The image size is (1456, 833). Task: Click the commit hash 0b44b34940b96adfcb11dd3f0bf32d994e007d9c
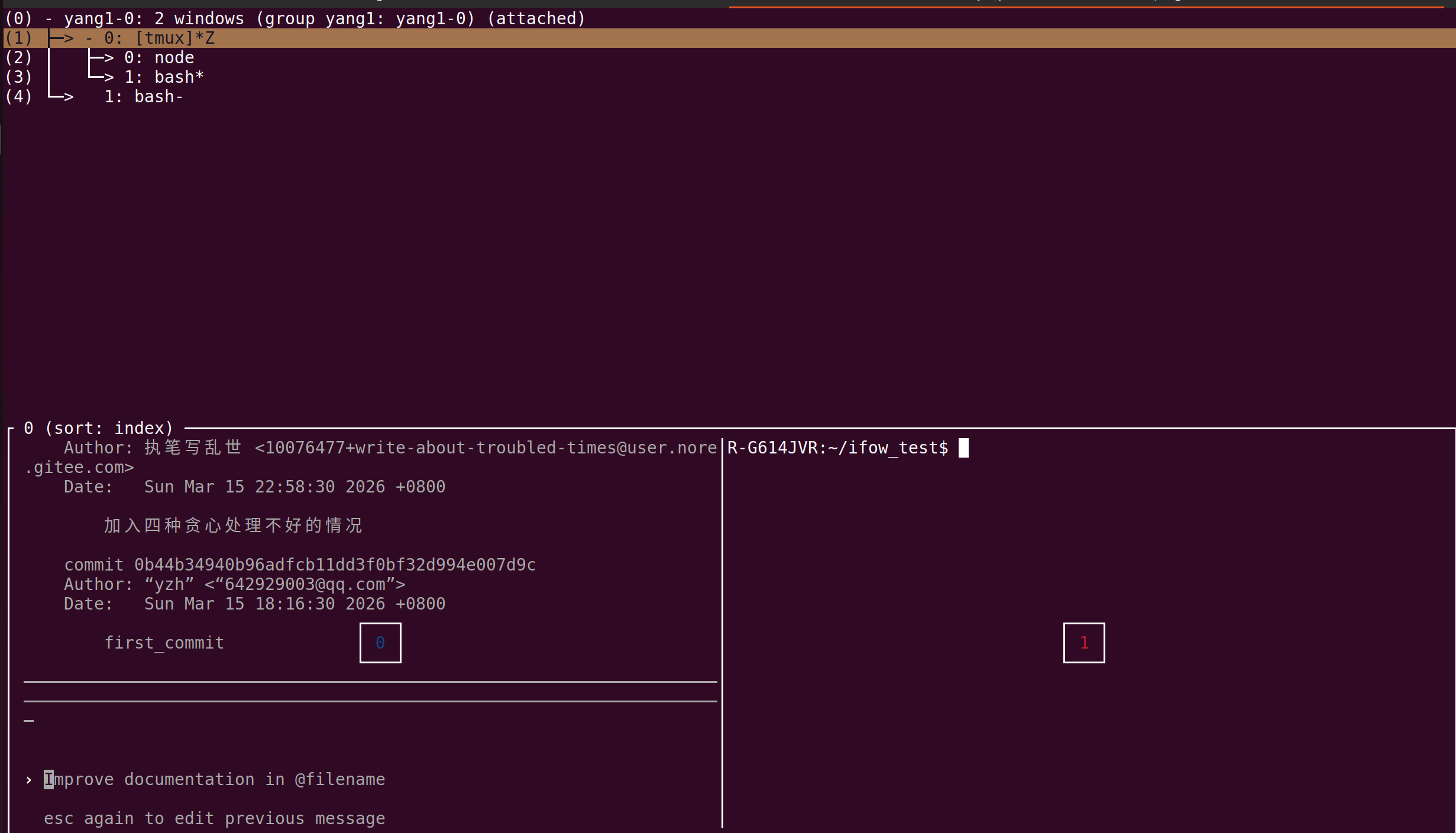click(335, 565)
